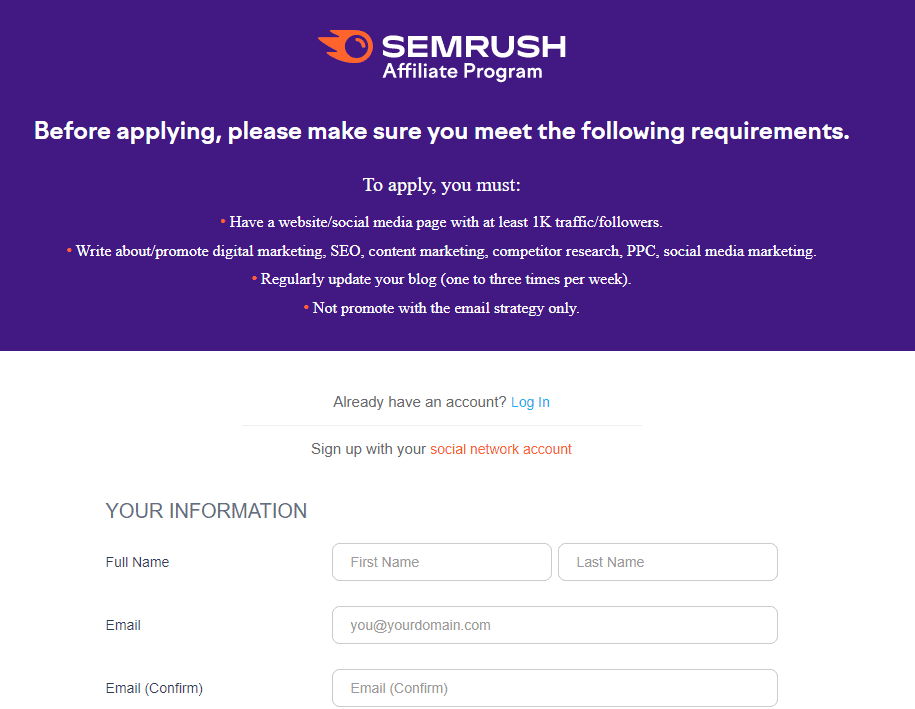Viewport: 915px width, 709px height.
Task: Click the digital marketing topics requirement line
Action: click(441, 251)
